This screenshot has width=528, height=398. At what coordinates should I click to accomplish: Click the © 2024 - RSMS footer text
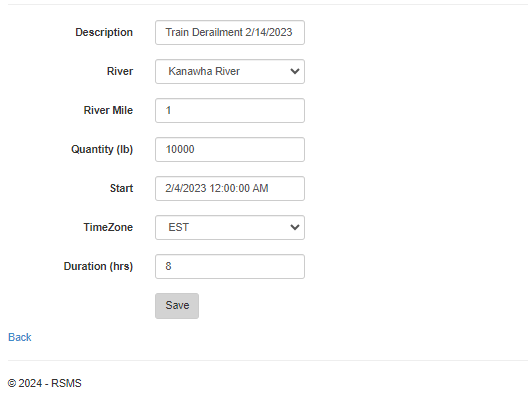44,383
